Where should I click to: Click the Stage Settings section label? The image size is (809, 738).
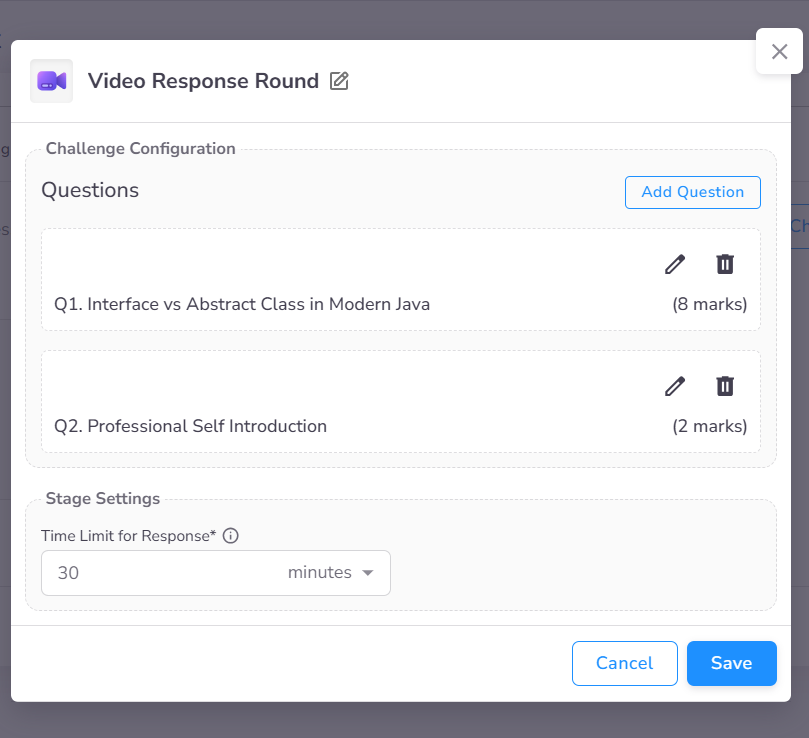pos(102,498)
